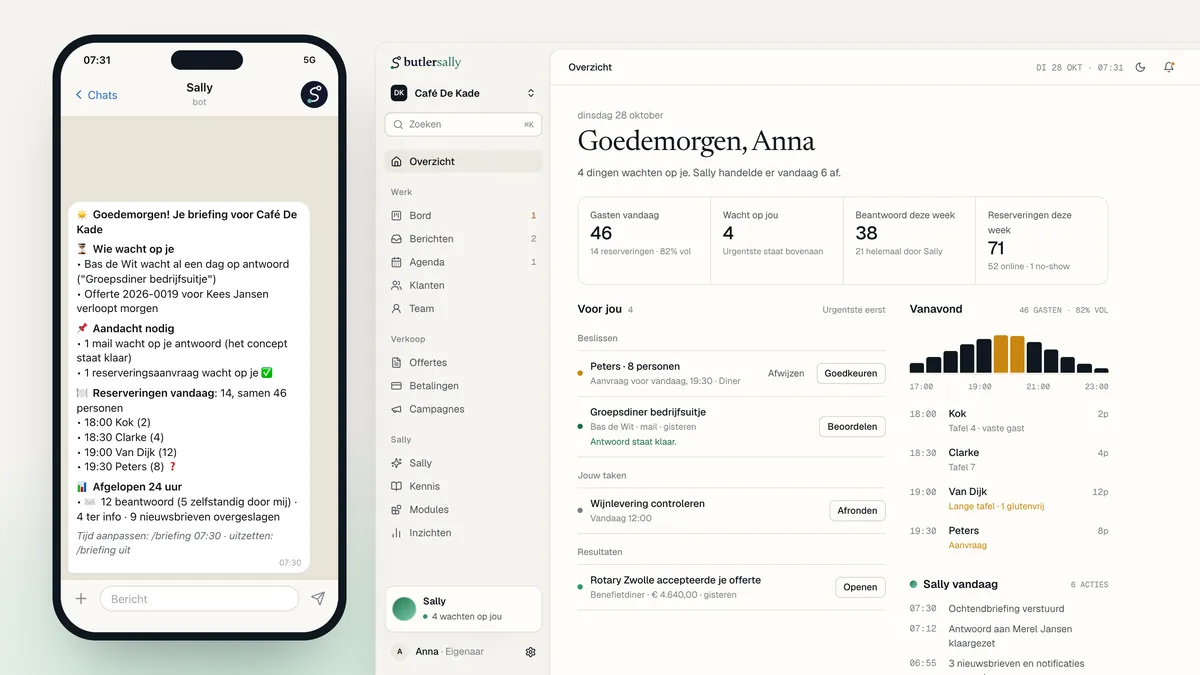Click the 18:30 Clarke reservation row
This screenshot has width=1200, height=675.
click(x=1009, y=459)
